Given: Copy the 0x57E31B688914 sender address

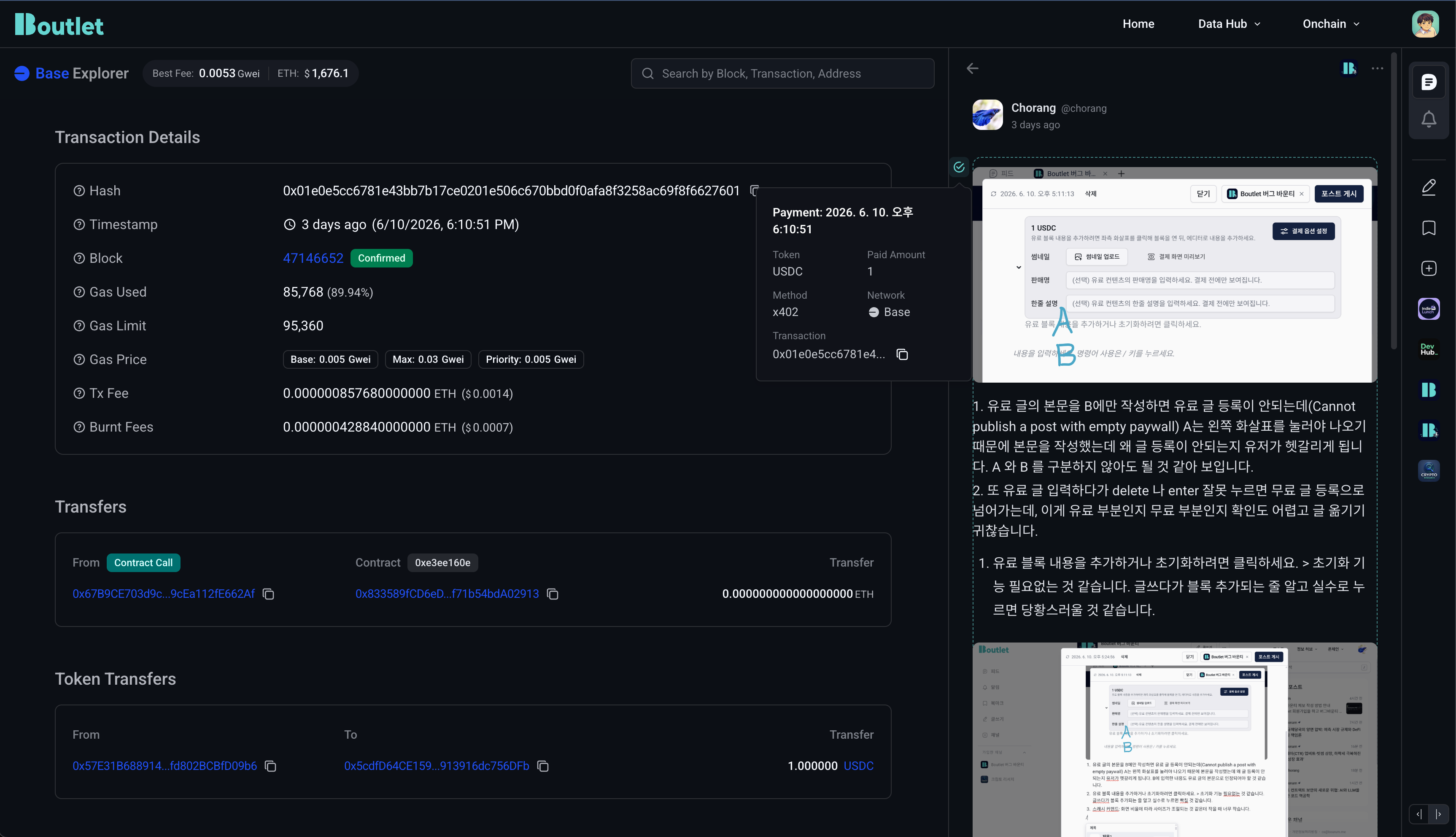Looking at the screenshot, I should [271, 766].
